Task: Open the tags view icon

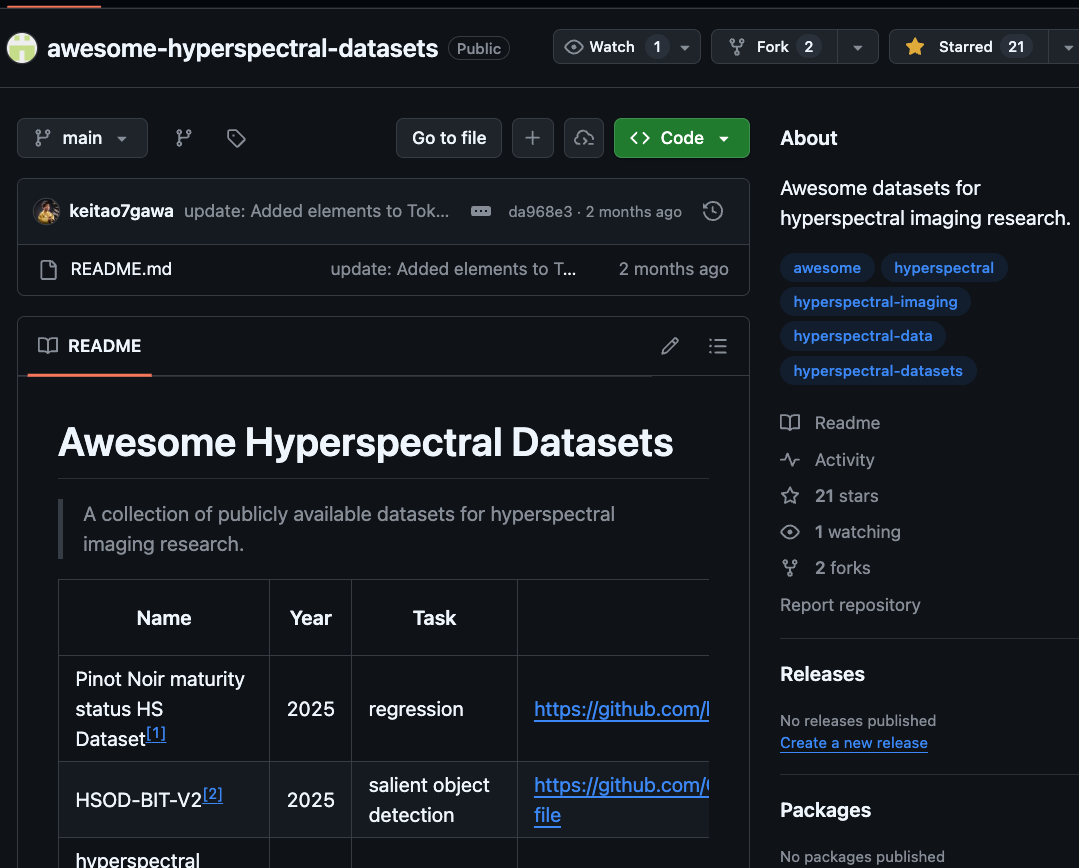Action: tap(236, 138)
